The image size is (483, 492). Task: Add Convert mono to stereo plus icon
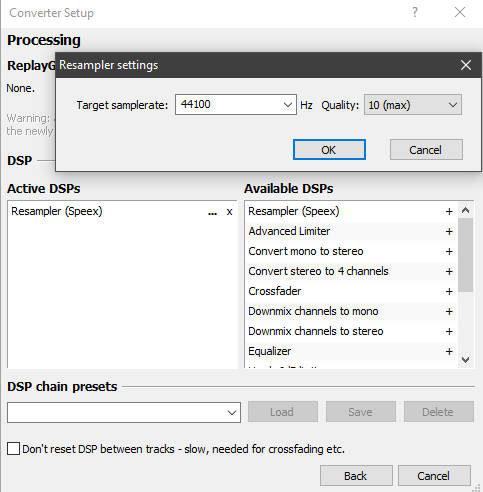449,251
